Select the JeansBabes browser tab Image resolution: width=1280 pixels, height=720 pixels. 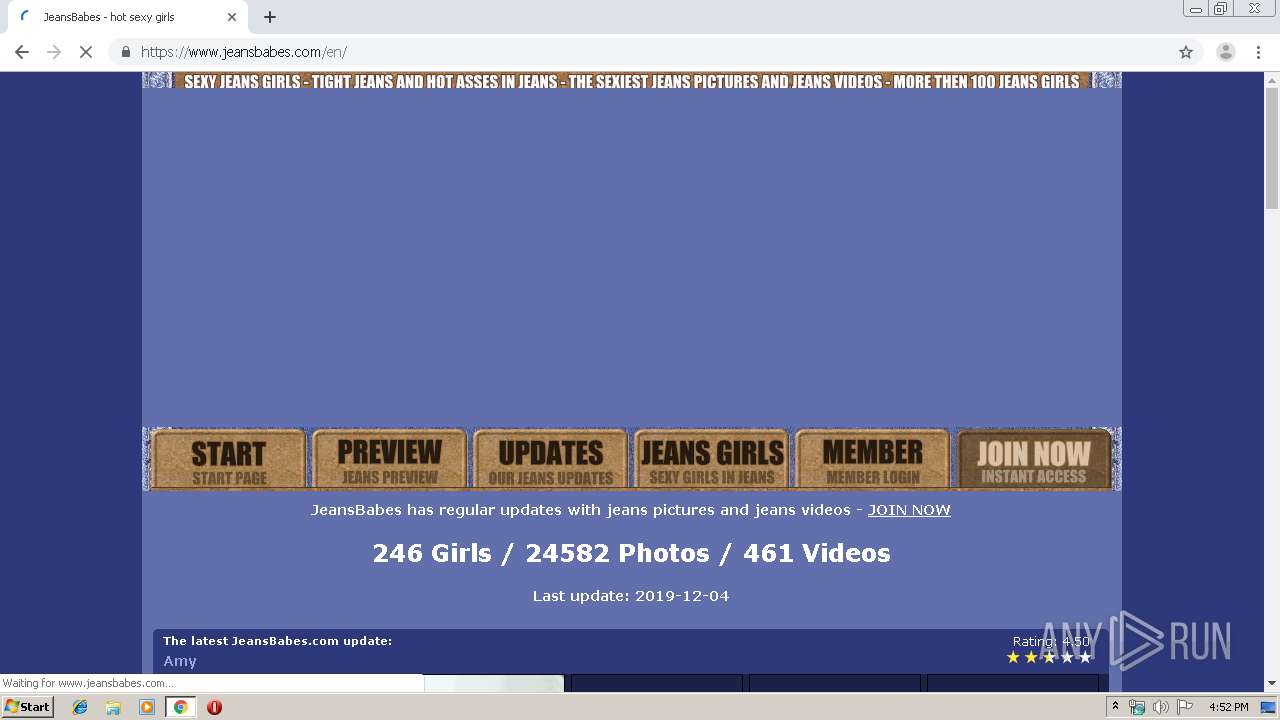coord(128,17)
